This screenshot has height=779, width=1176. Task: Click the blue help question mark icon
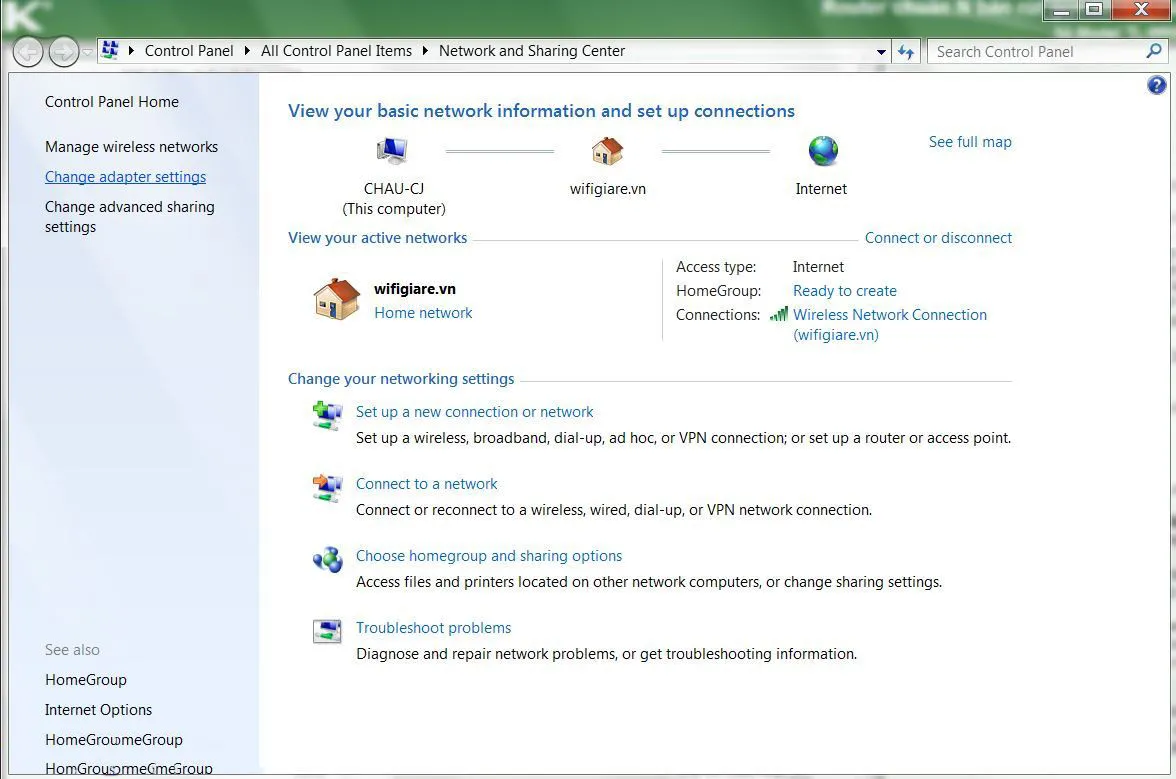click(x=1156, y=85)
